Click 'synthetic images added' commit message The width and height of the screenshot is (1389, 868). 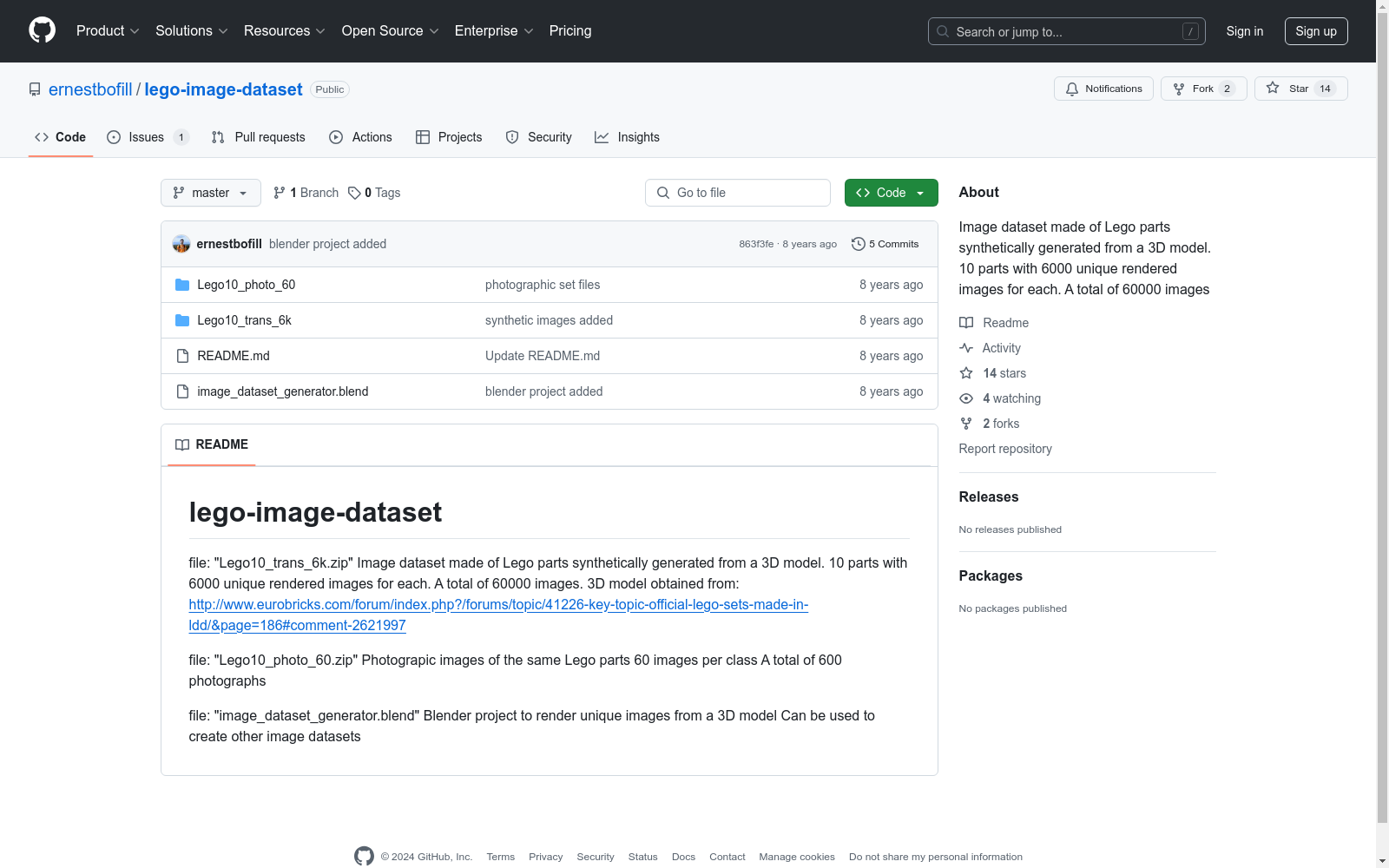(549, 320)
